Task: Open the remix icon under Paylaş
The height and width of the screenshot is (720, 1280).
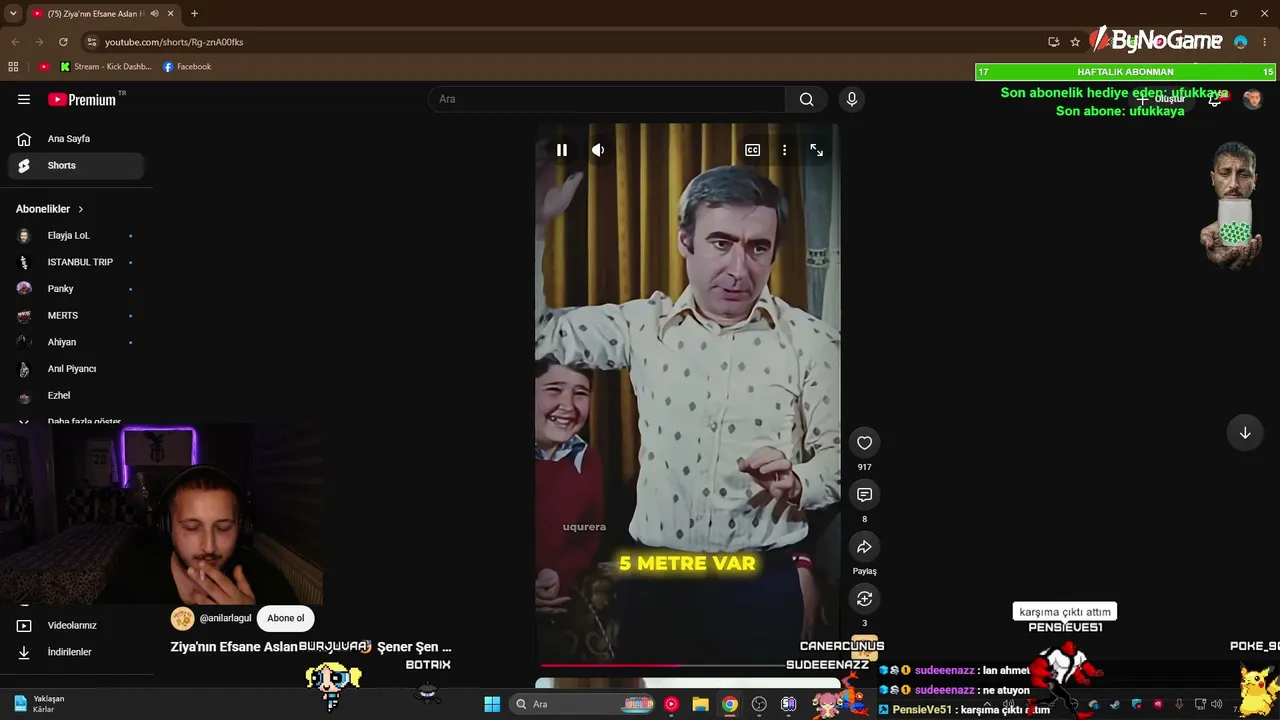Action: tap(865, 599)
